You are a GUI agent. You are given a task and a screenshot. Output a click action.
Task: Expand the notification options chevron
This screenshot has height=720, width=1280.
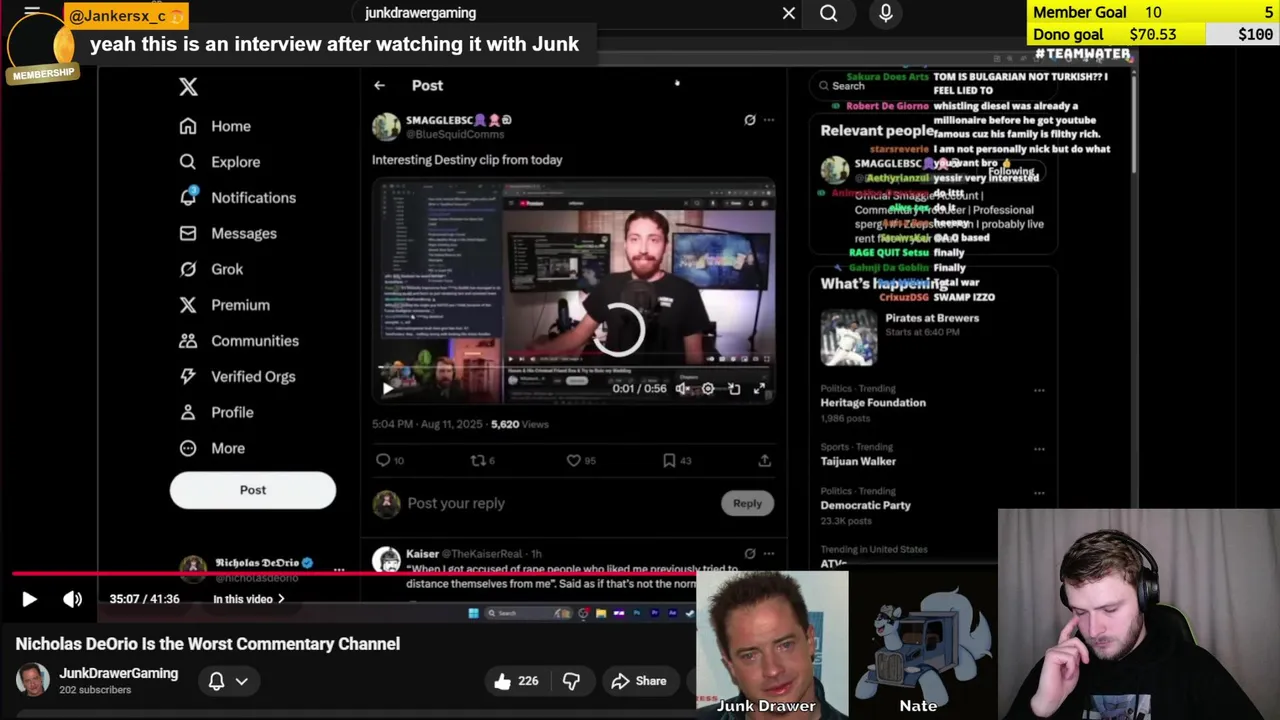[x=242, y=681]
